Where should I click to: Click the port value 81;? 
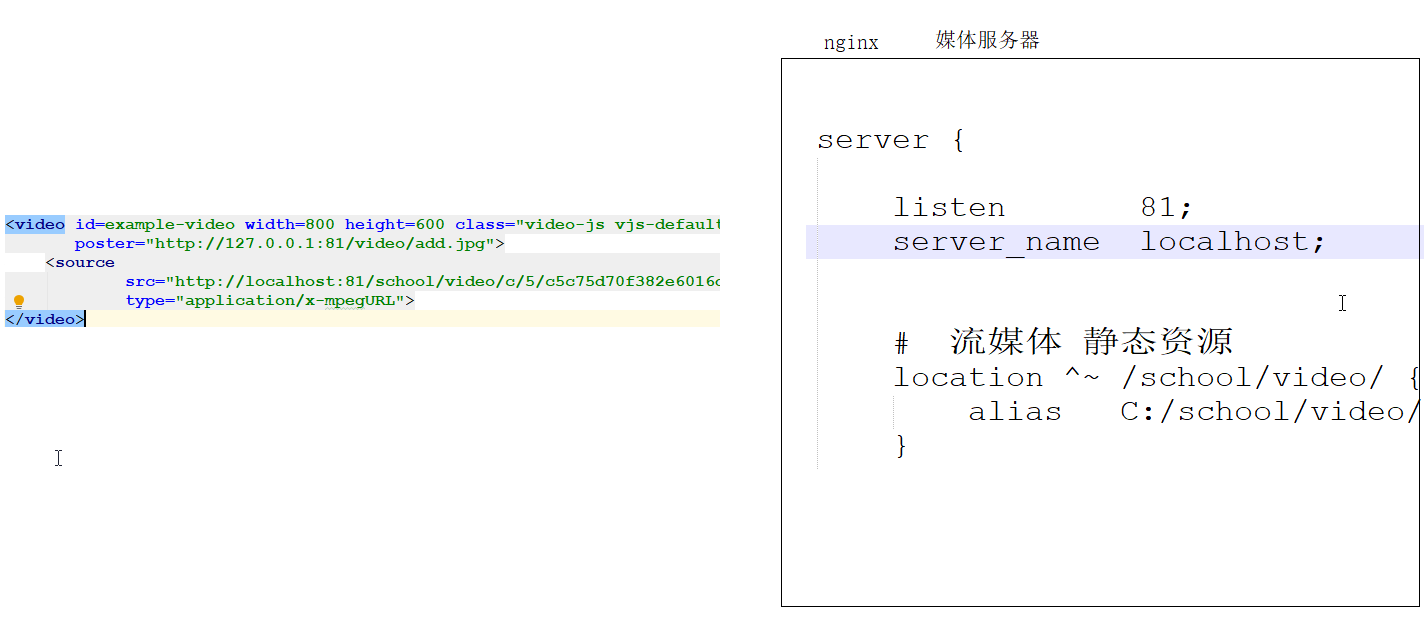point(1167,208)
